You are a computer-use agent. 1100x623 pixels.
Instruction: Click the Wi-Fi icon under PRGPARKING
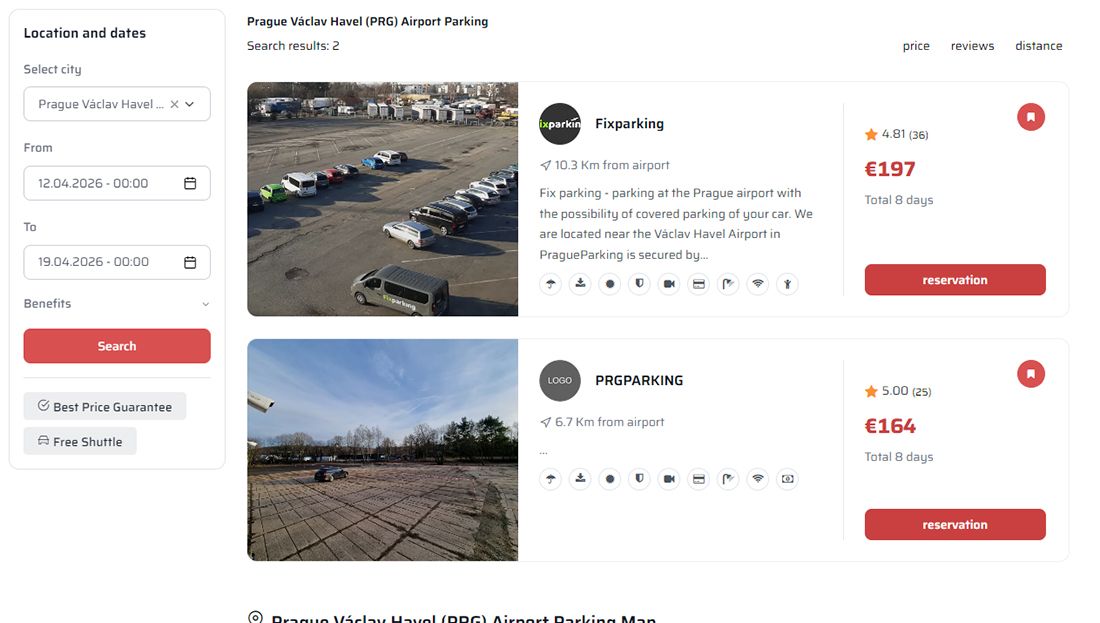758,479
